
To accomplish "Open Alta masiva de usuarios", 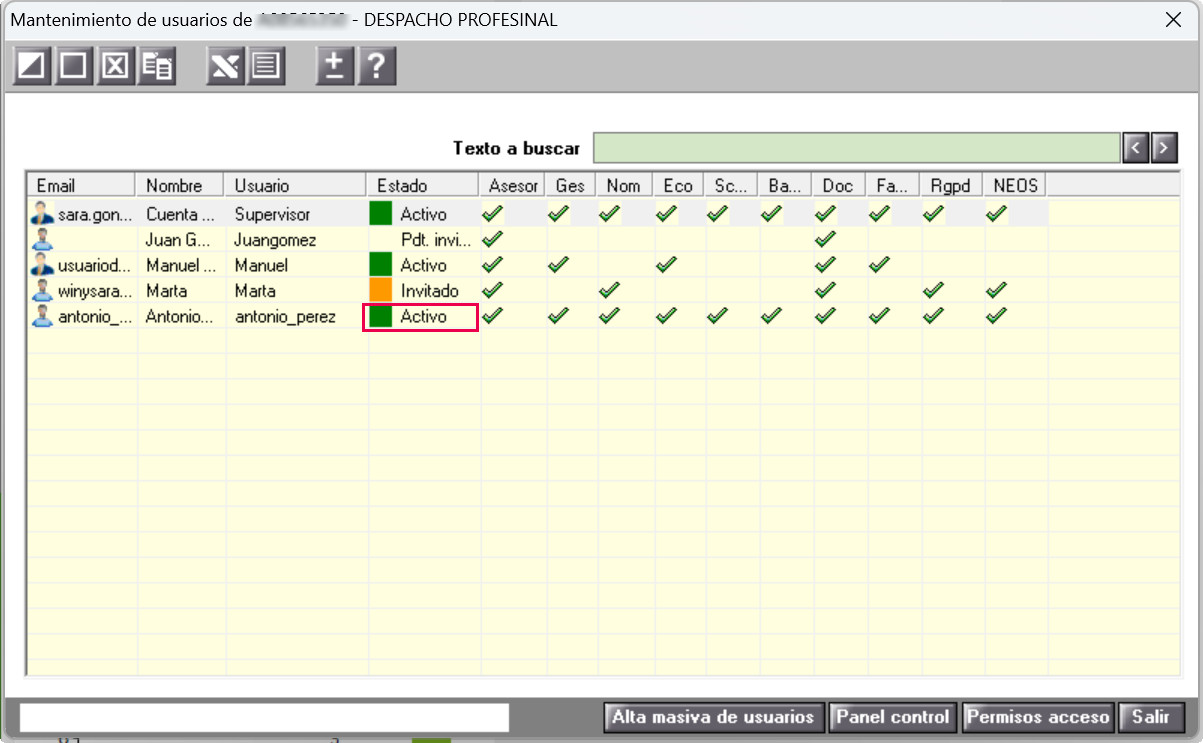I will (714, 717).
